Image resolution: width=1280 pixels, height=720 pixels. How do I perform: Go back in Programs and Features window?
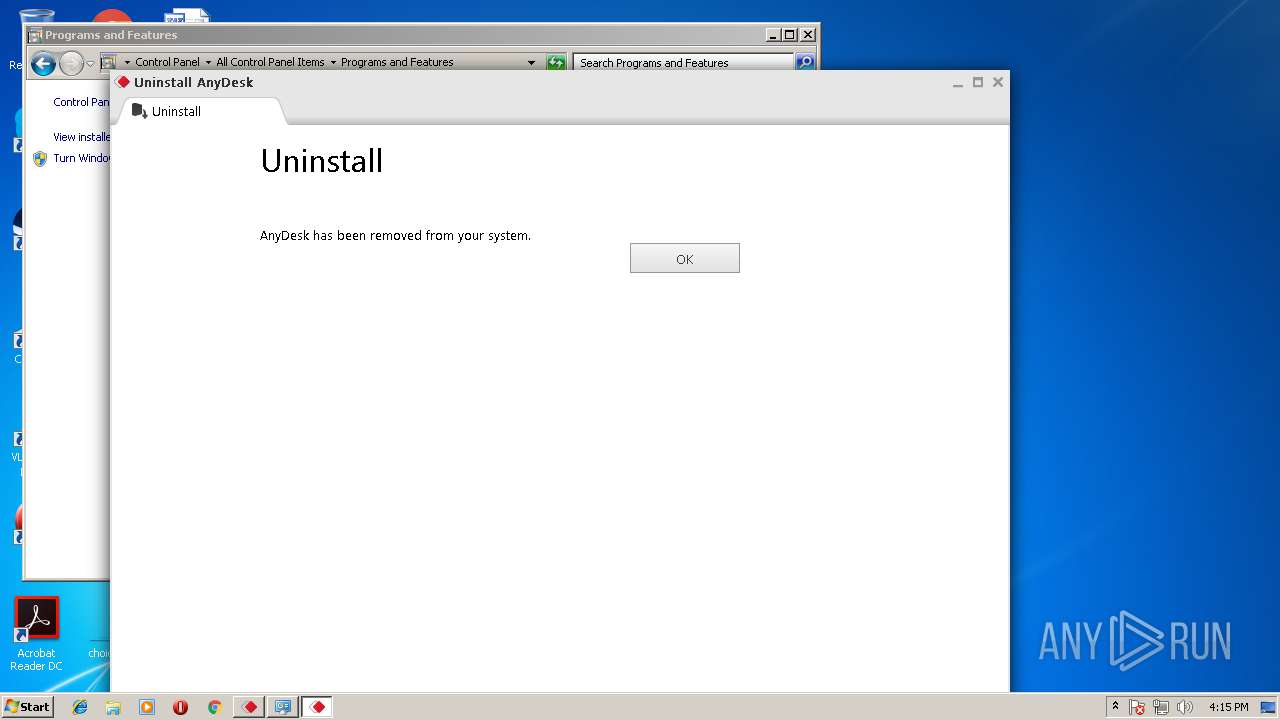[43, 65]
